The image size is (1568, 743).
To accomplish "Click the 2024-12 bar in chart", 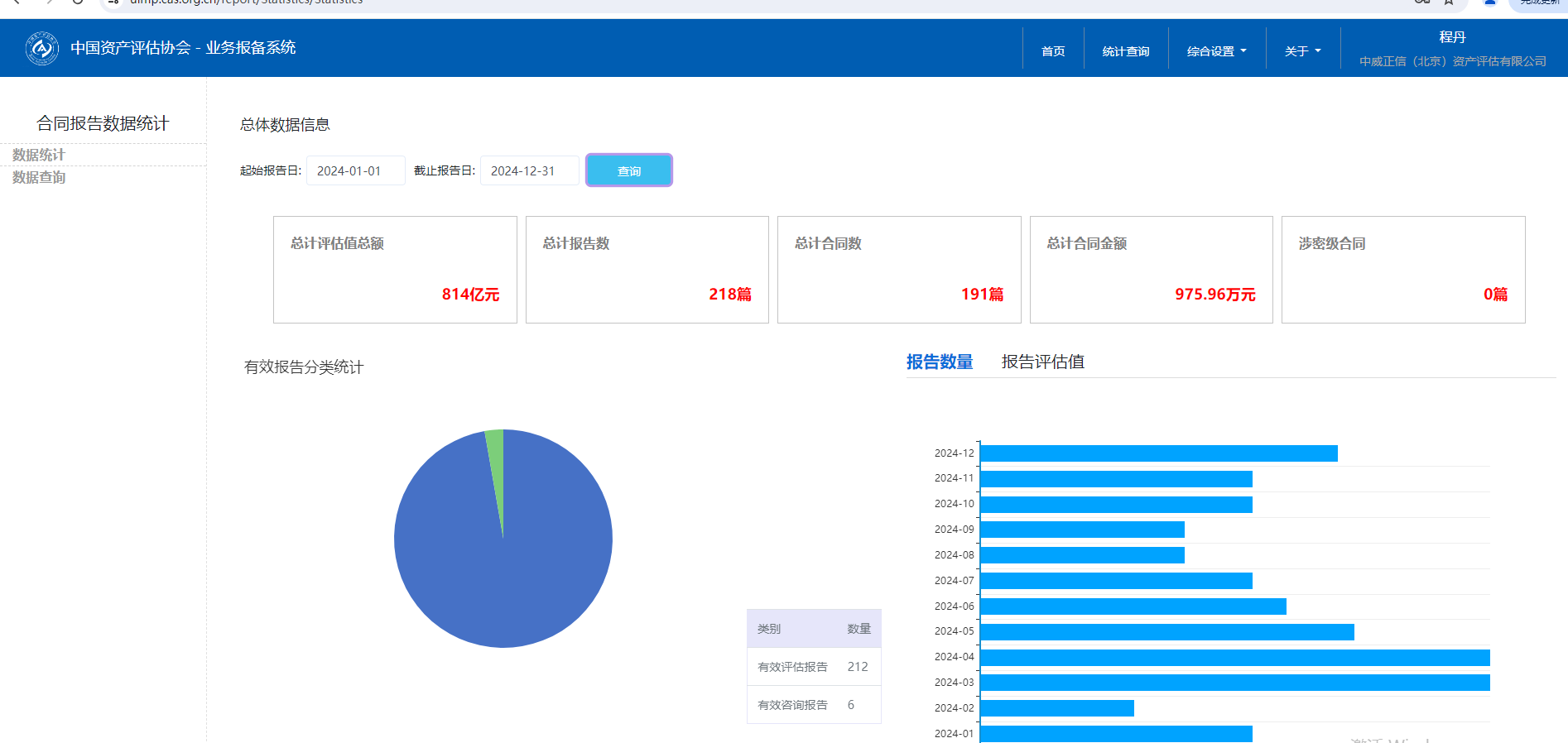I will (1158, 453).
